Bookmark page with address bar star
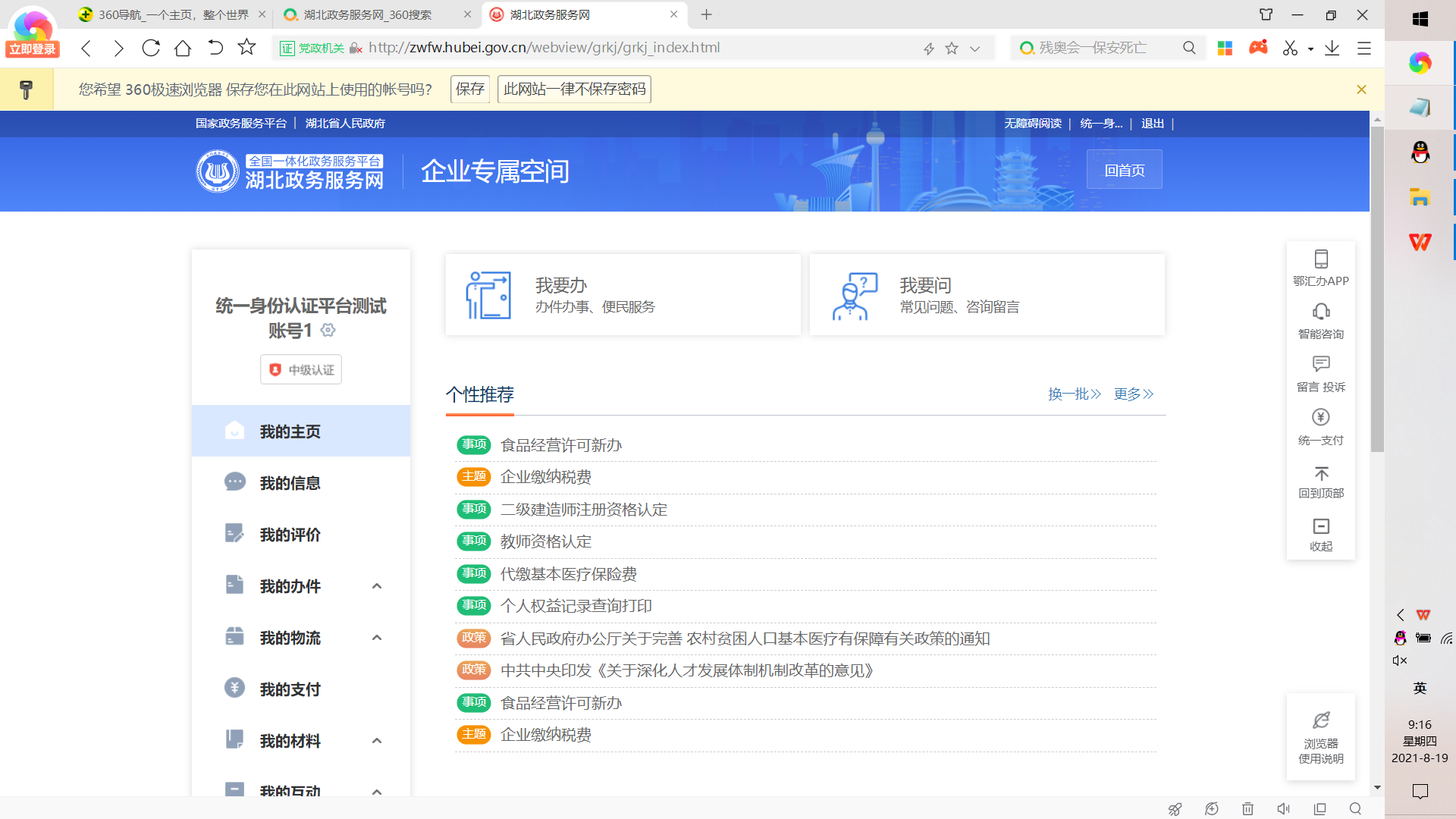Image resolution: width=1456 pixels, height=819 pixels. 952,49
